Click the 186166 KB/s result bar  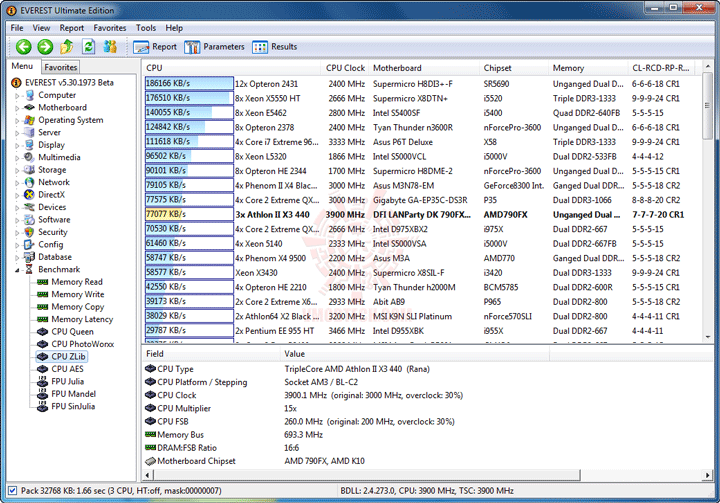point(189,84)
